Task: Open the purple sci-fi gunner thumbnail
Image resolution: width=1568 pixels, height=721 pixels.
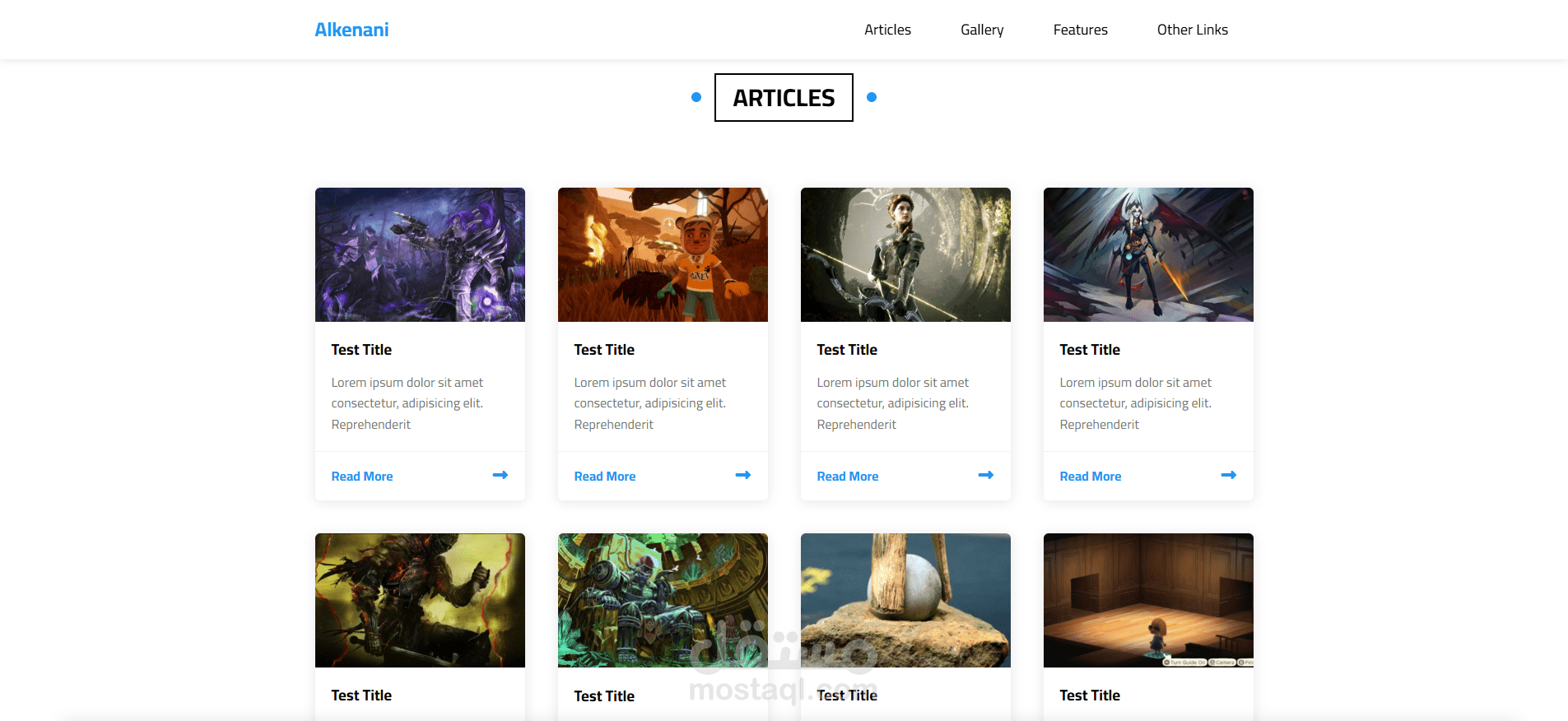Action: (420, 254)
